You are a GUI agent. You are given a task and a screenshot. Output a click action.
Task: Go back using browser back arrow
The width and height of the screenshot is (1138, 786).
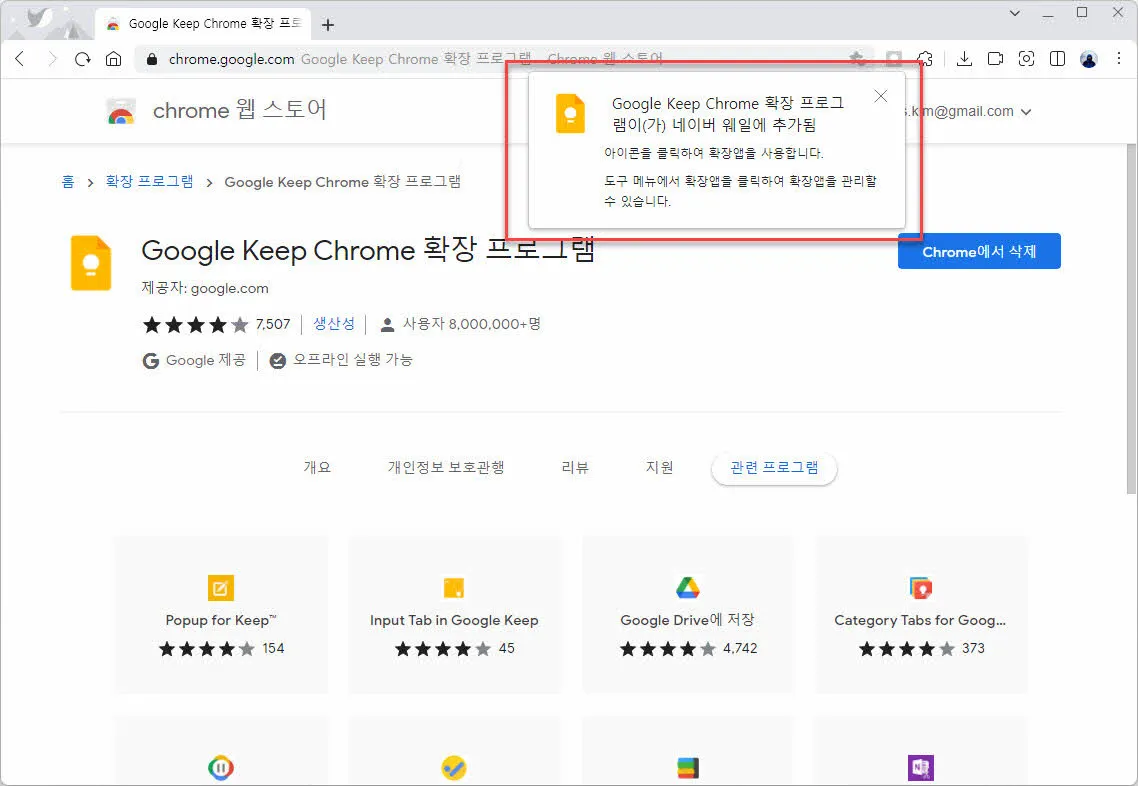pos(20,59)
